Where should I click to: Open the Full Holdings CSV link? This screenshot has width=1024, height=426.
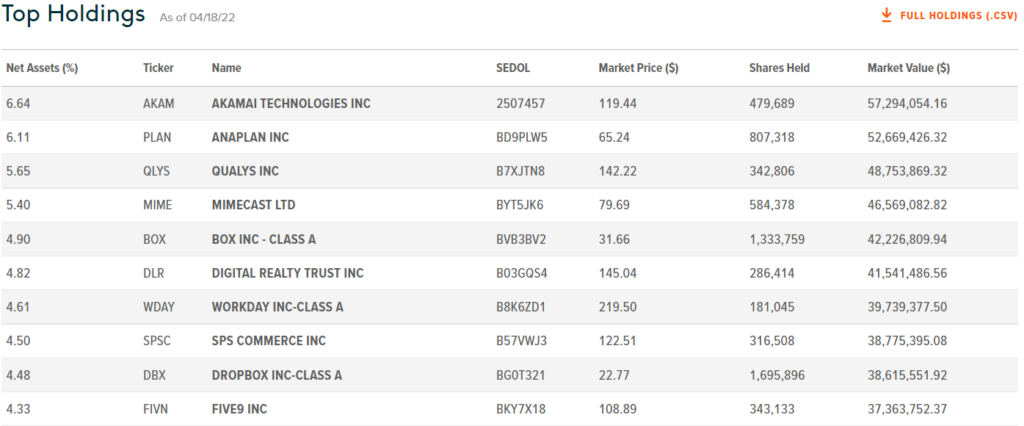point(958,16)
